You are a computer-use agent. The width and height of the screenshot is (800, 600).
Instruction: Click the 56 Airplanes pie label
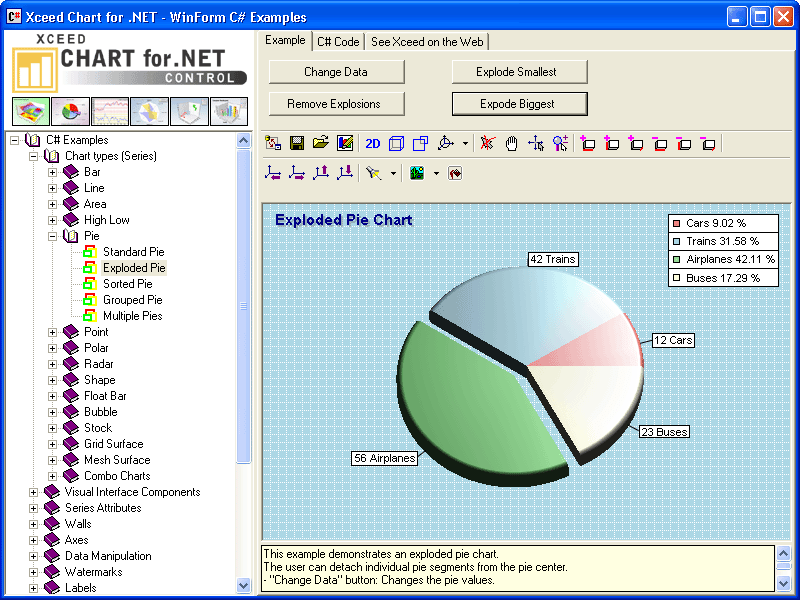pos(385,458)
